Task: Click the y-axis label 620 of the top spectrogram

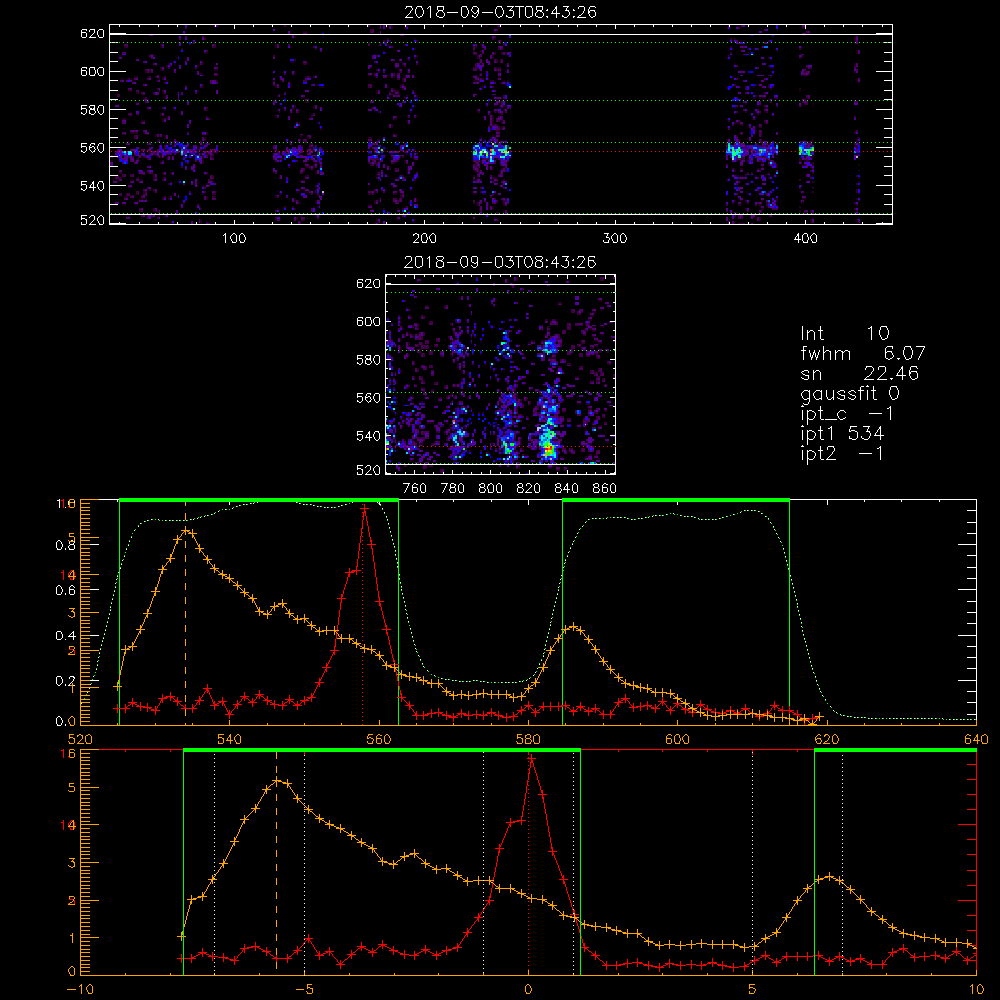Action: click(92, 34)
